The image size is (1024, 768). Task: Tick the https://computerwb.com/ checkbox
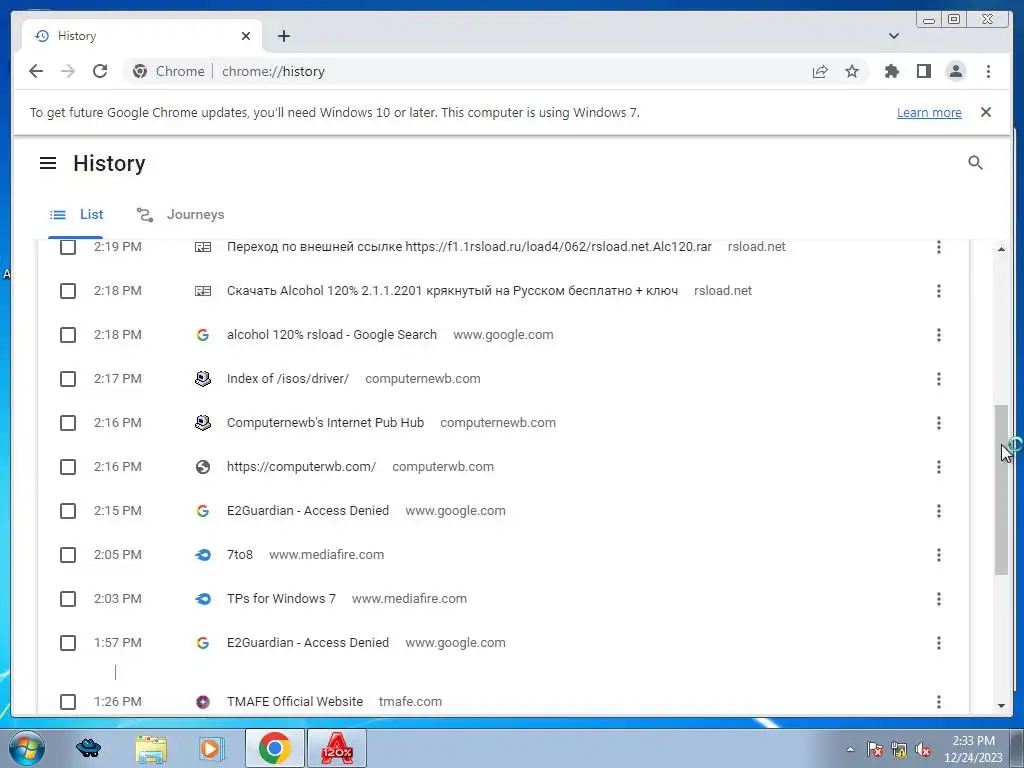pyautogui.click(x=68, y=467)
